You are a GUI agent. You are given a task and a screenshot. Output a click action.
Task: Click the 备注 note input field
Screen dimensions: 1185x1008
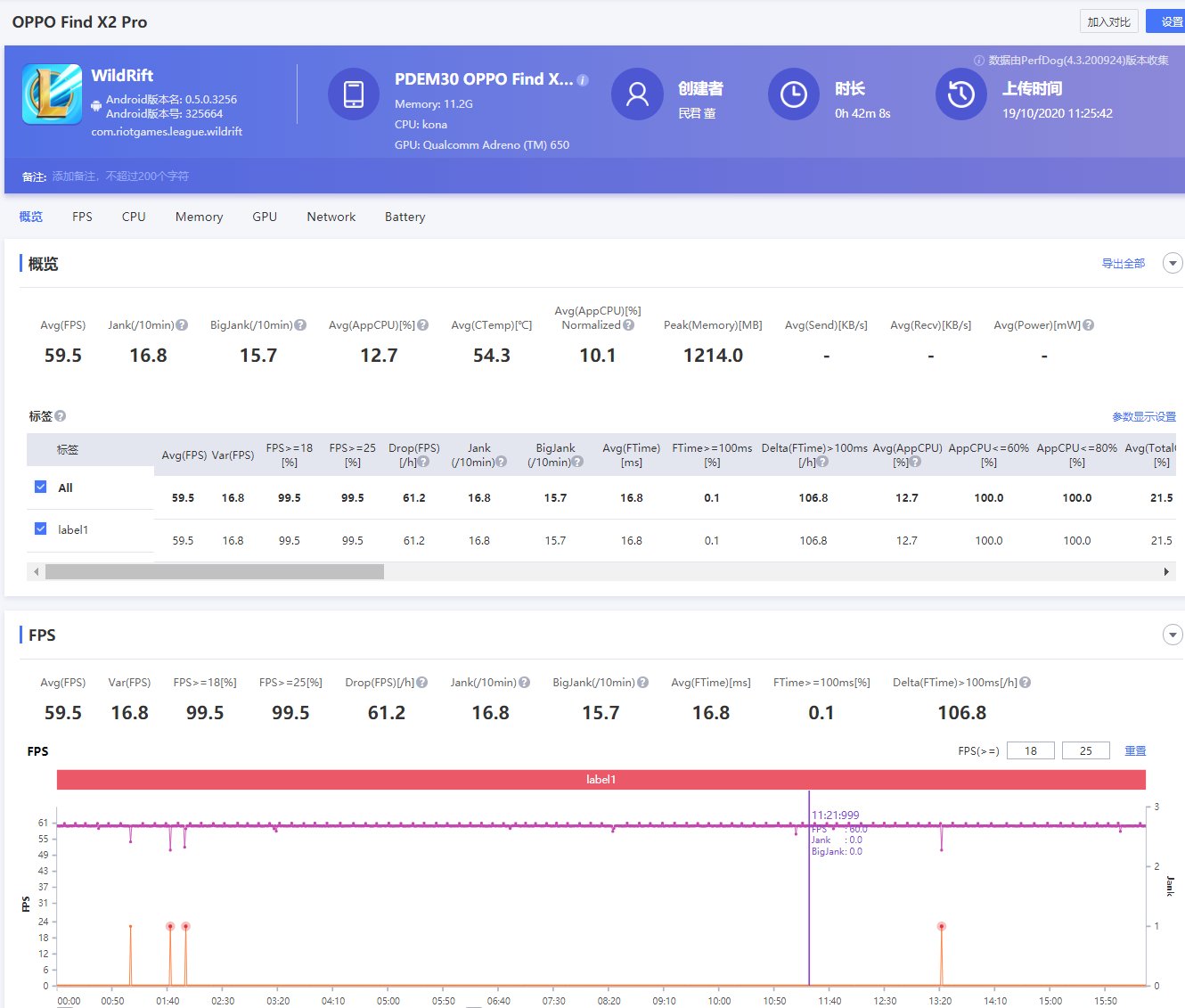point(120,176)
